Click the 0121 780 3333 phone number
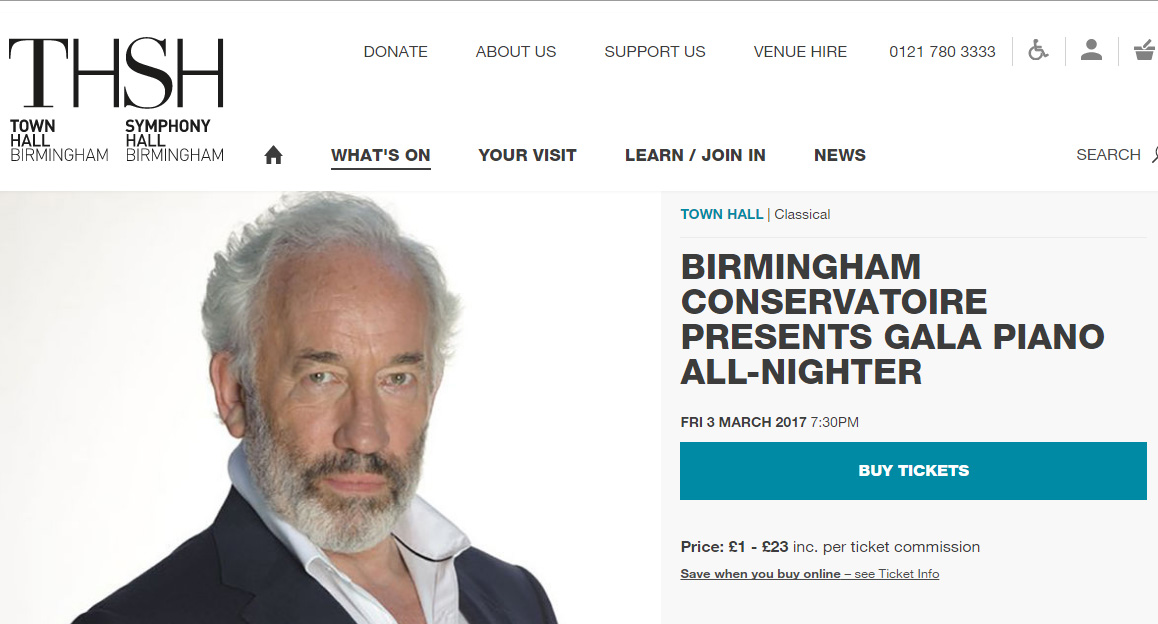 (x=942, y=52)
